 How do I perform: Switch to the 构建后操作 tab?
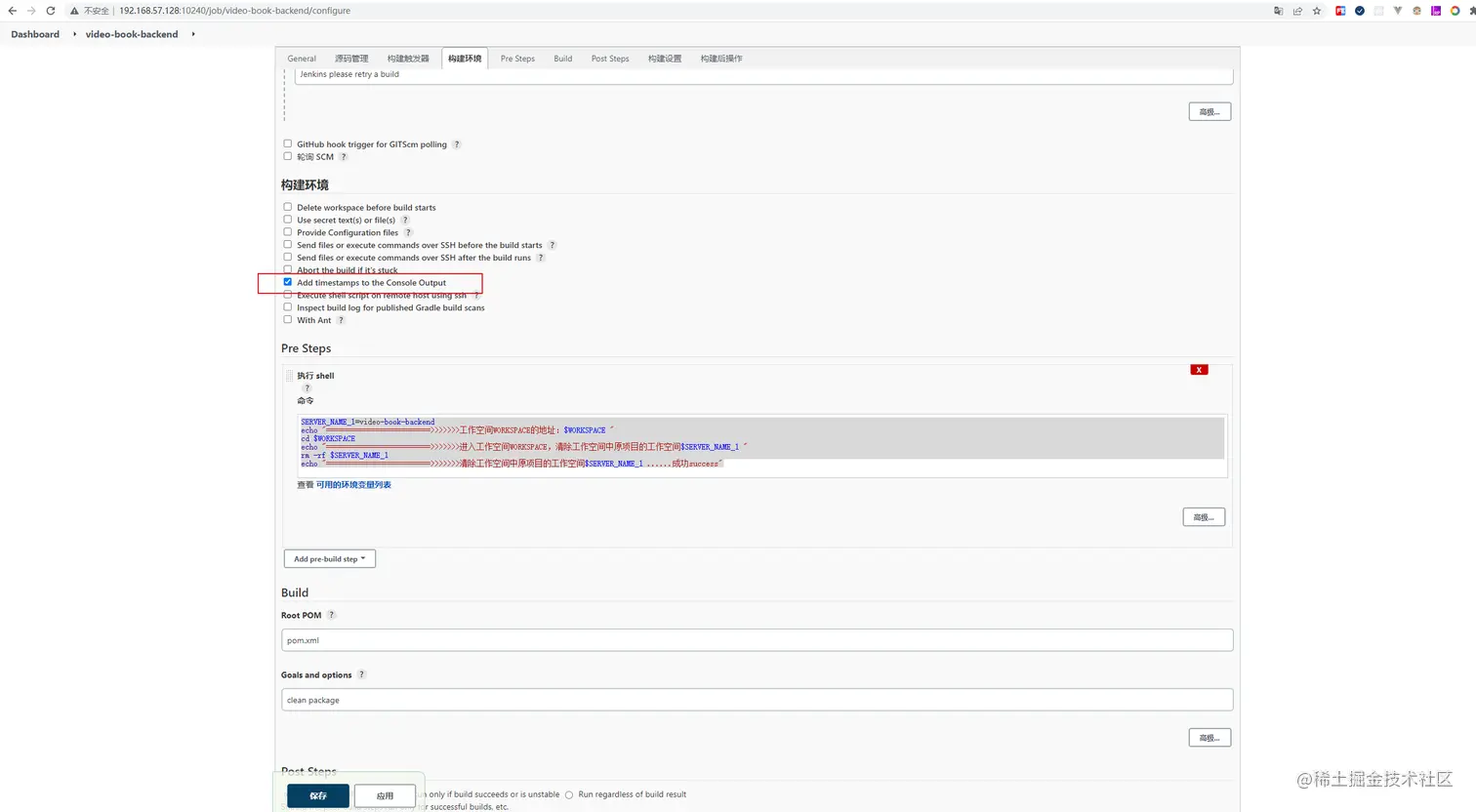pyautogui.click(x=721, y=59)
